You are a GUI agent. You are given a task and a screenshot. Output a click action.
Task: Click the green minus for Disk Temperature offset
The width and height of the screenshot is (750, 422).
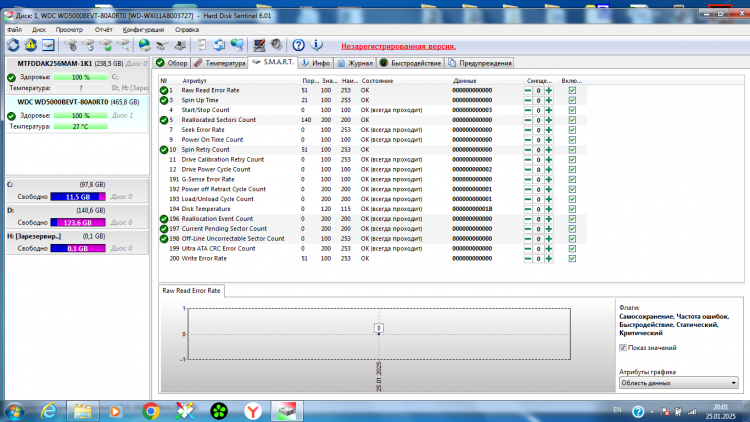[528, 209]
